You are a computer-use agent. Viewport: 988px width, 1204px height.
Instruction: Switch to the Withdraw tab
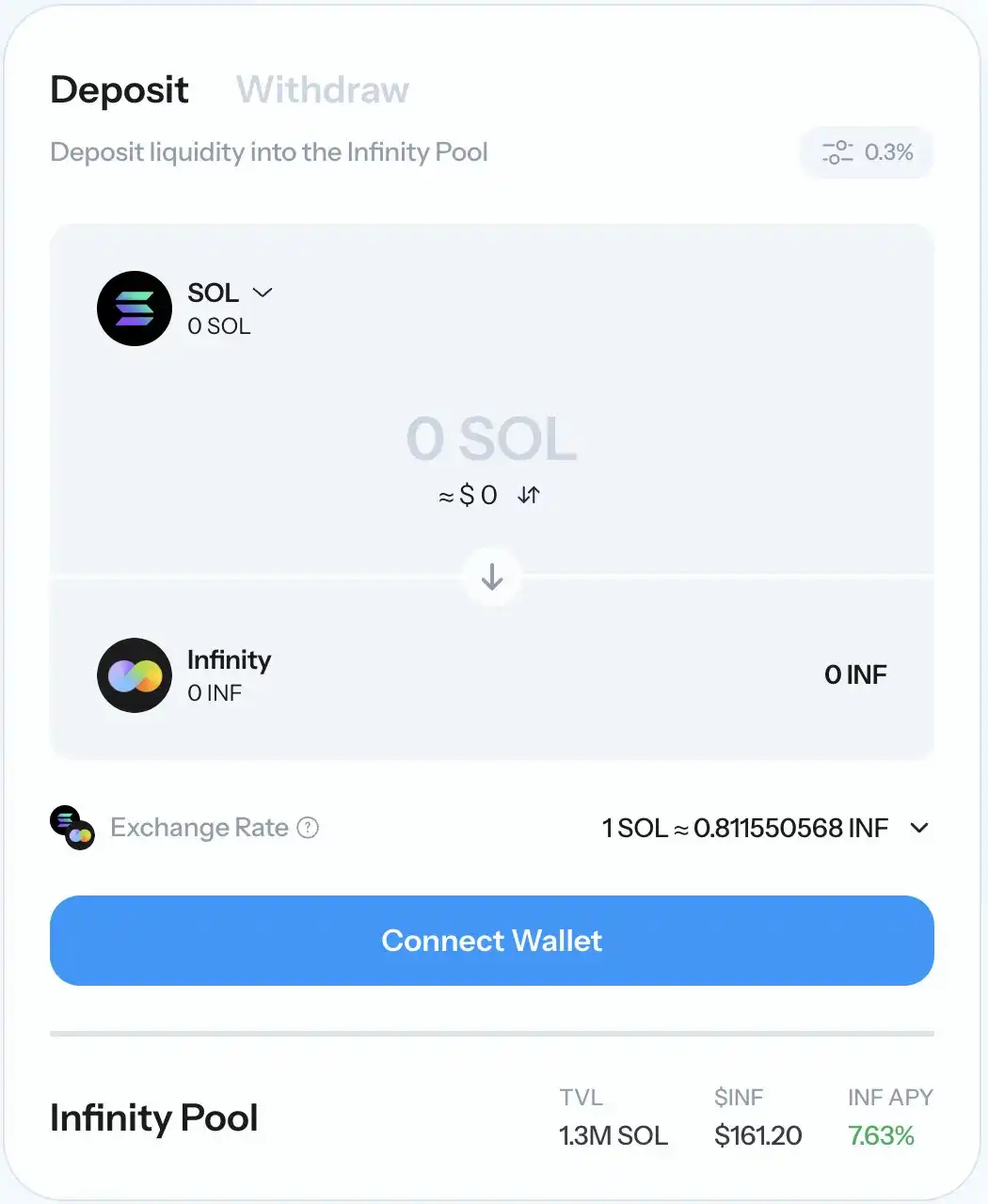coord(323,90)
